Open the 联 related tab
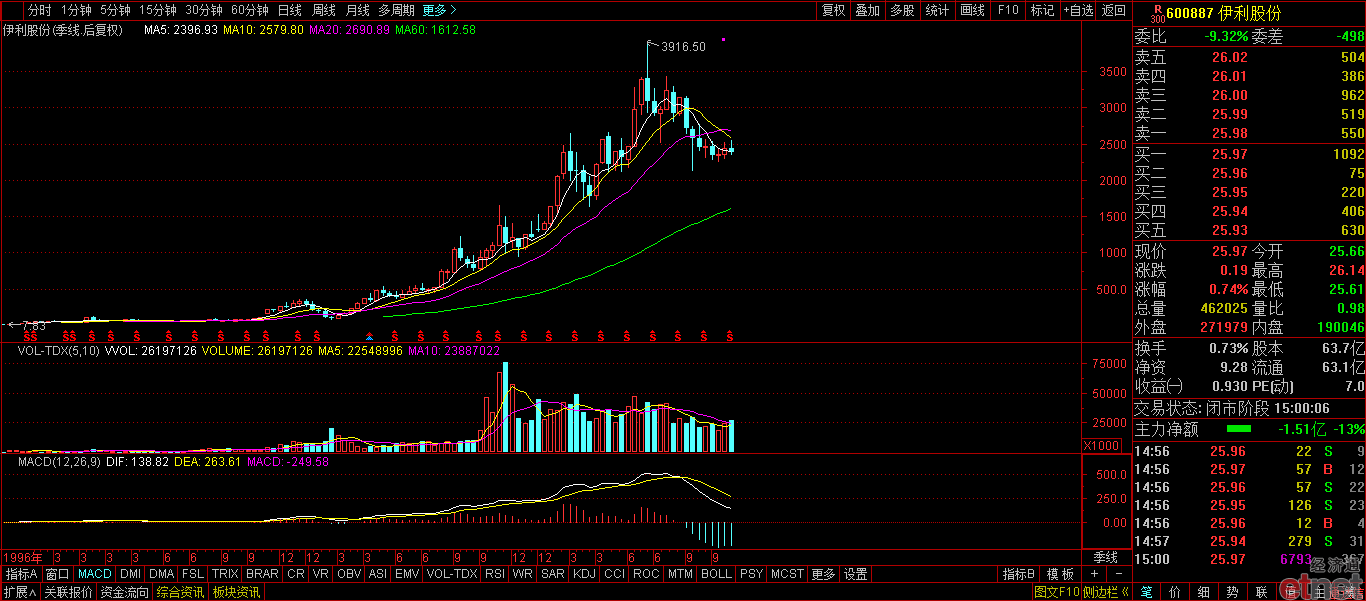Image resolution: width=1366 pixels, height=601 pixels. 1261,592
